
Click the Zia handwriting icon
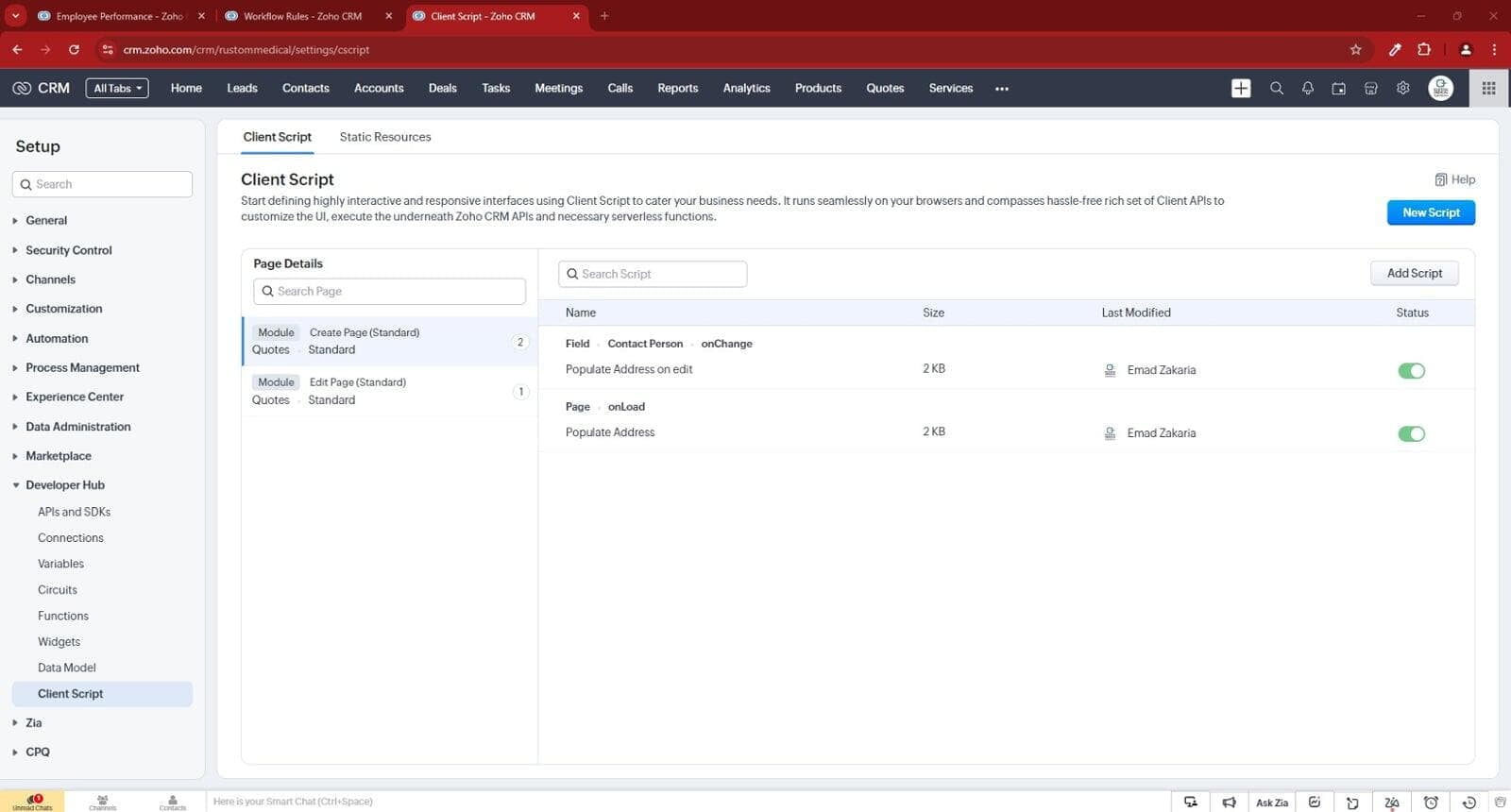click(1391, 802)
